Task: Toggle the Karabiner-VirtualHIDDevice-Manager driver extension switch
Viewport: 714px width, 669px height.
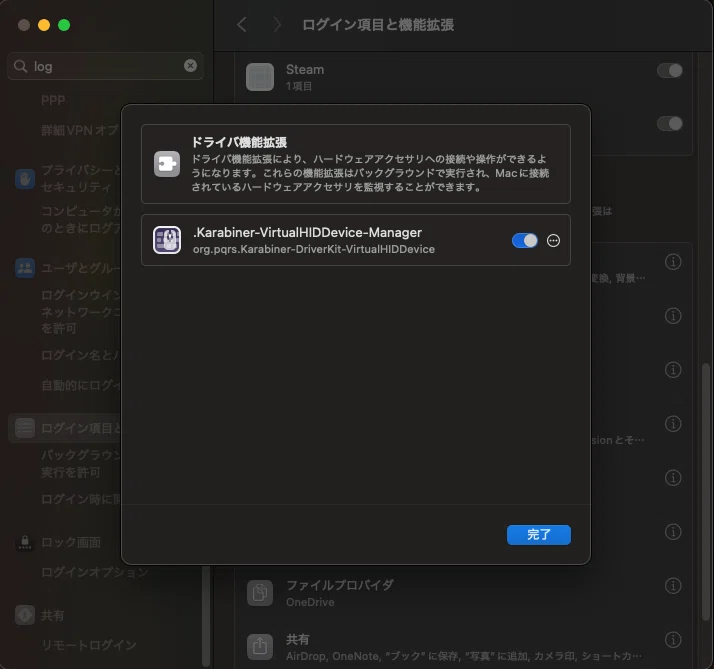Action: (x=525, y=240)
